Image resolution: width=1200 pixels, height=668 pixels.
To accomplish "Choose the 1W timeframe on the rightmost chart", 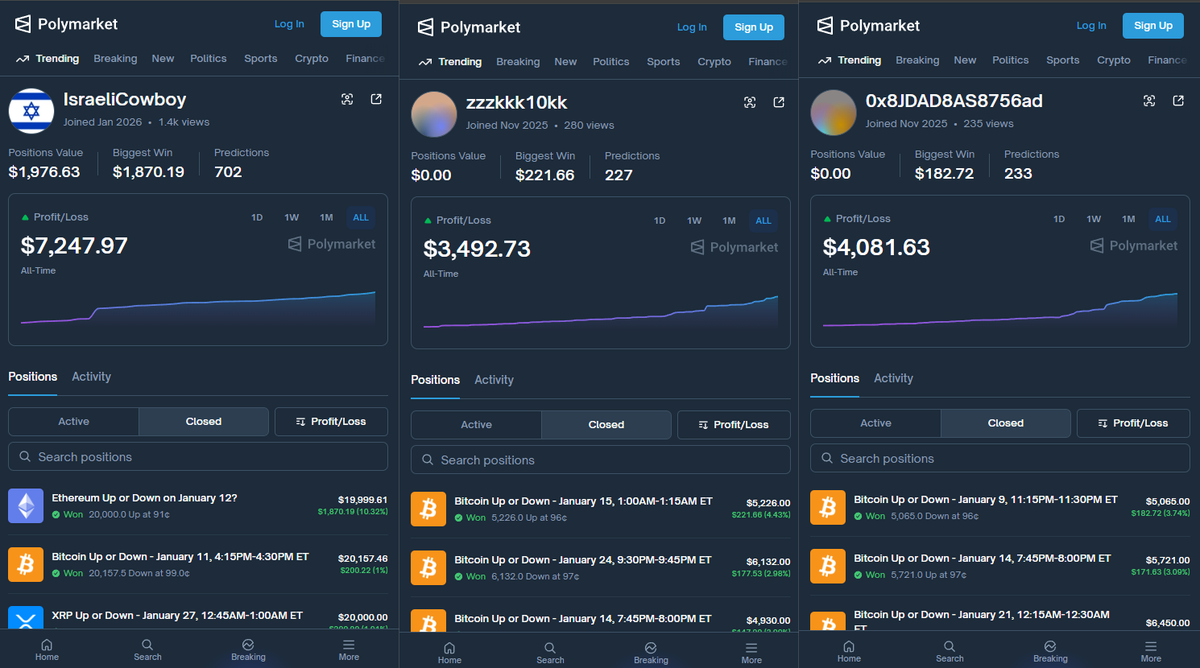I will click(1093, 218).
